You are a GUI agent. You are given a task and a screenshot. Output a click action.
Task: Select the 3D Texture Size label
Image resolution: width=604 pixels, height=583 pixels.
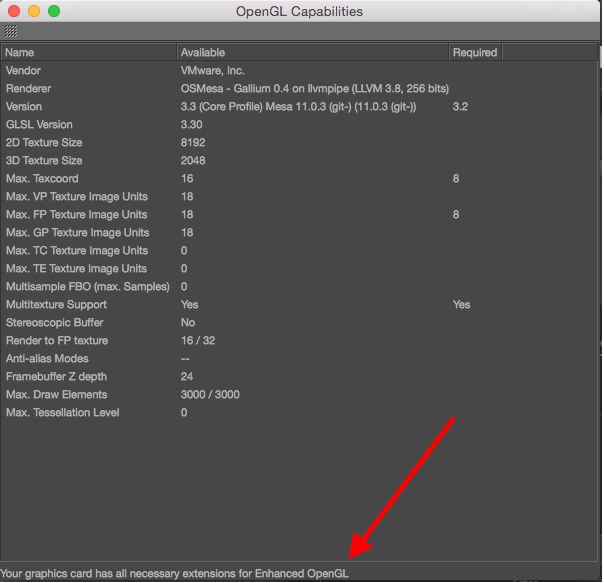click(x=44, y=161)
